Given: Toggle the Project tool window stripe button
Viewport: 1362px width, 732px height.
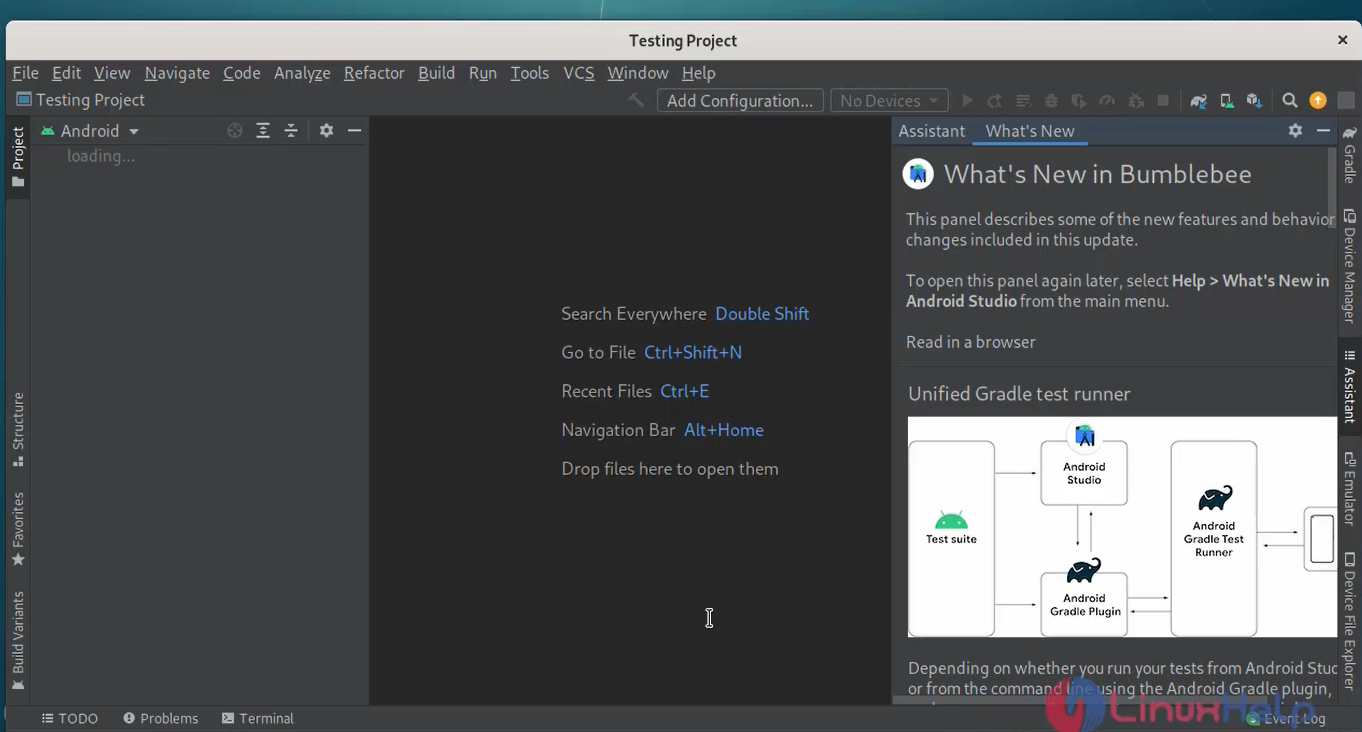Looking at the screenshot, I should pos(17,157).
